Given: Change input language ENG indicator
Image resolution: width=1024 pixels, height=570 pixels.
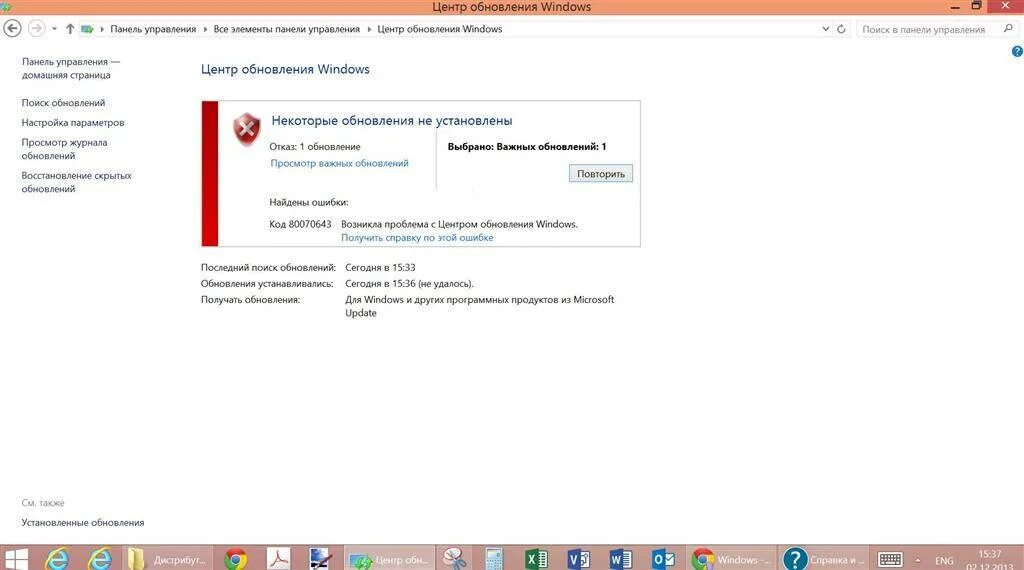Looking at the screenshot, I should point(944,560).
